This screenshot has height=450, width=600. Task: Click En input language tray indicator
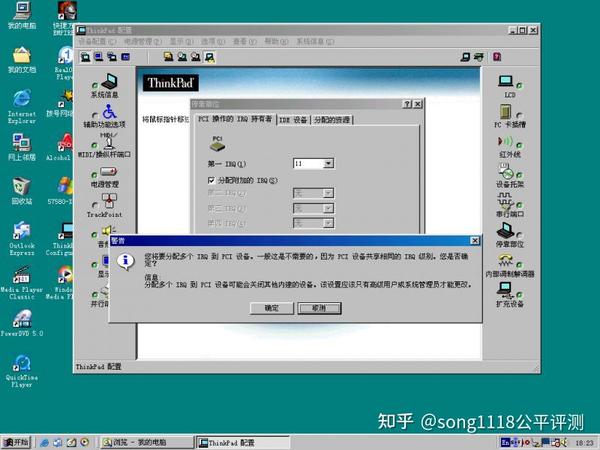coord(506,442)
